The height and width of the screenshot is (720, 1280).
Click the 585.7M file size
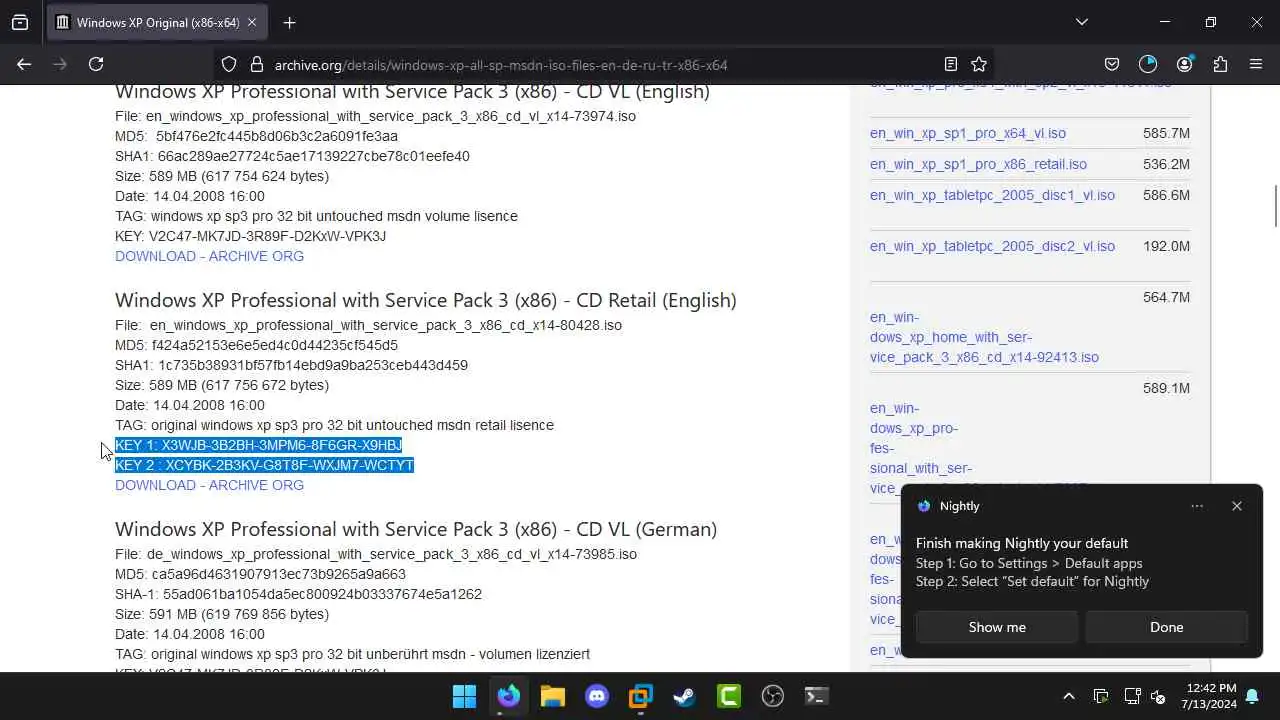(1166, 133)
